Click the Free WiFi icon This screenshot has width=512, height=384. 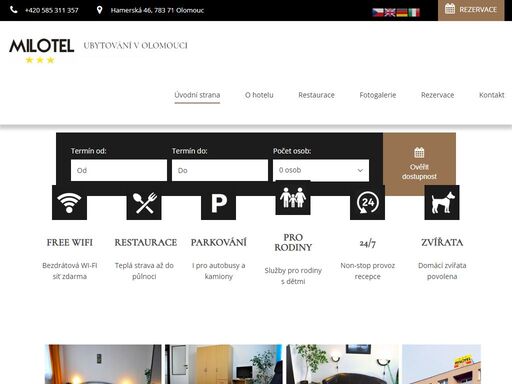pyautogui.click(x=69, y=202)
